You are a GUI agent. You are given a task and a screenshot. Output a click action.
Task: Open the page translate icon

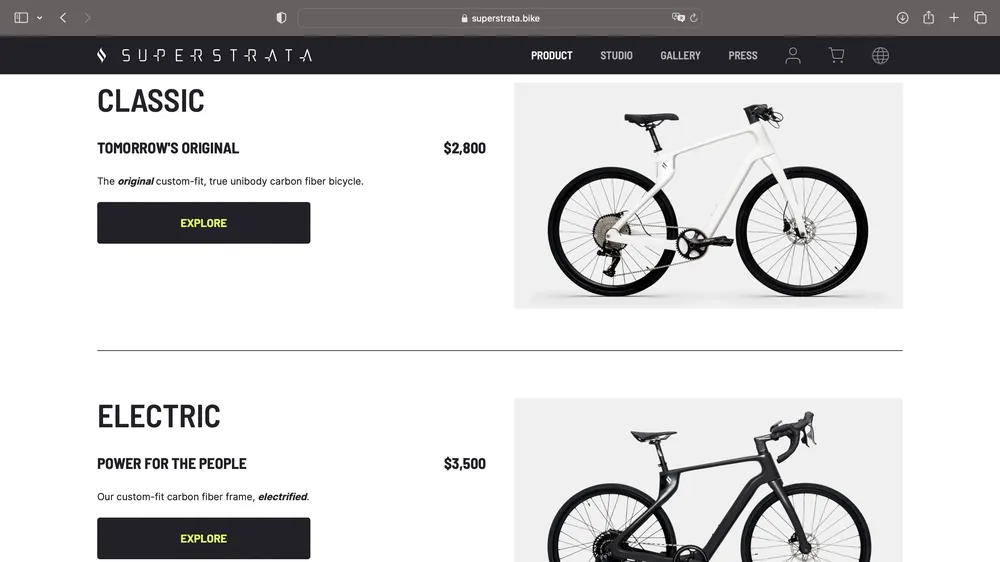pos(678,18)
